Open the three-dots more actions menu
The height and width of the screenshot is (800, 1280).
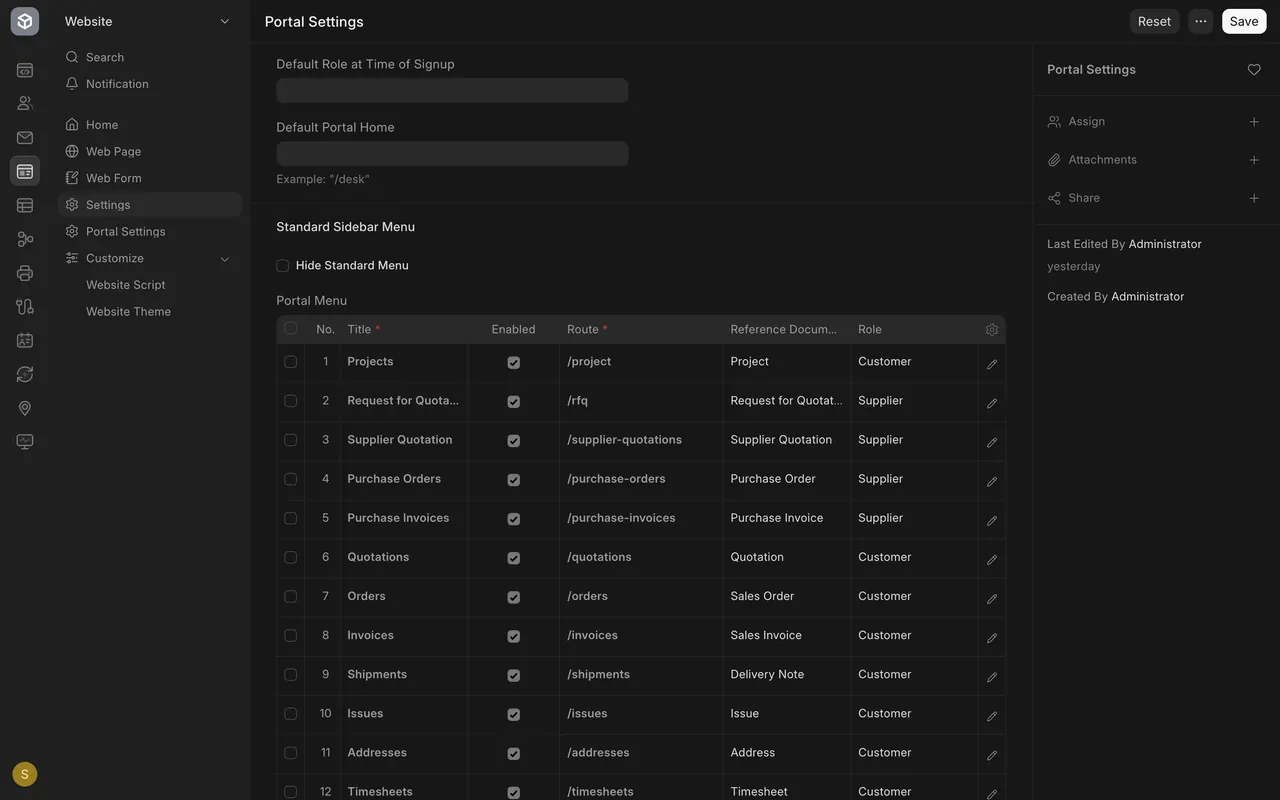click(1201, 21)
